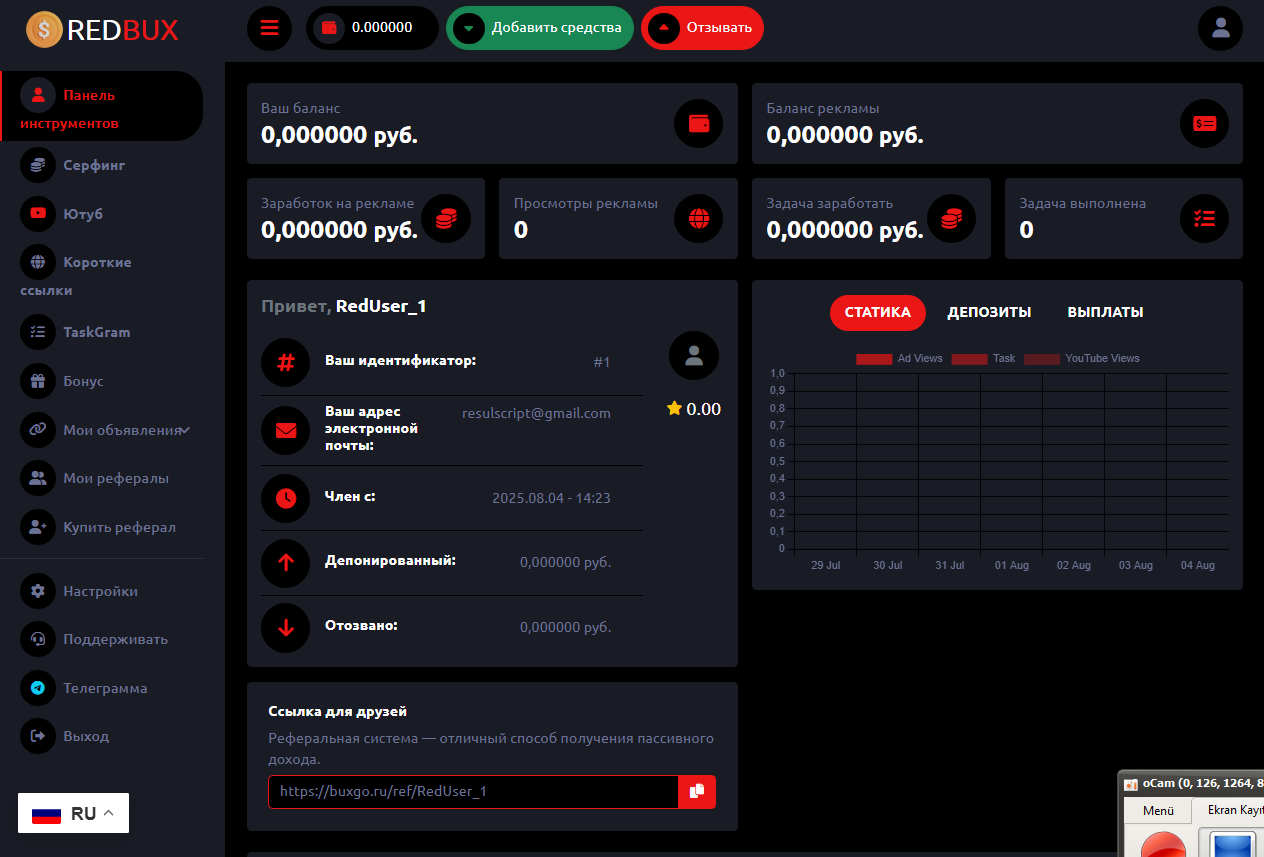Open Панель инструментов in sidebar

pyautogui.click(x=101, y=106)
